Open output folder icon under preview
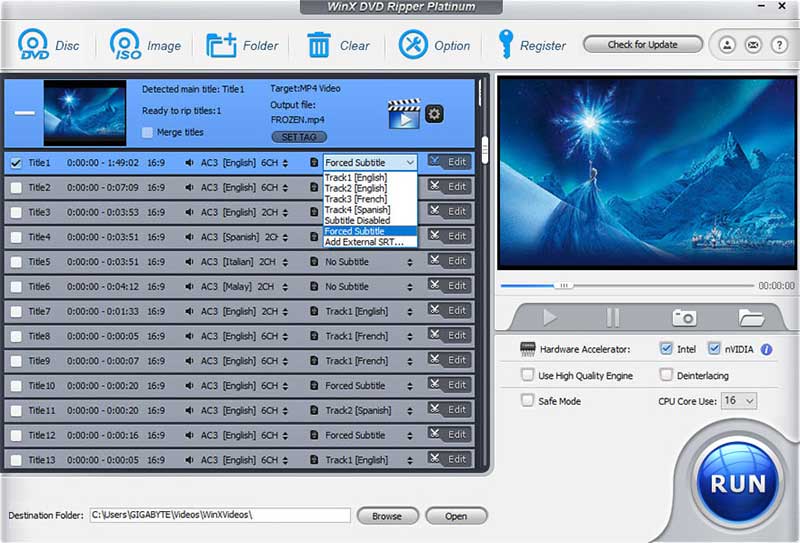 click(x=751, y=317)
